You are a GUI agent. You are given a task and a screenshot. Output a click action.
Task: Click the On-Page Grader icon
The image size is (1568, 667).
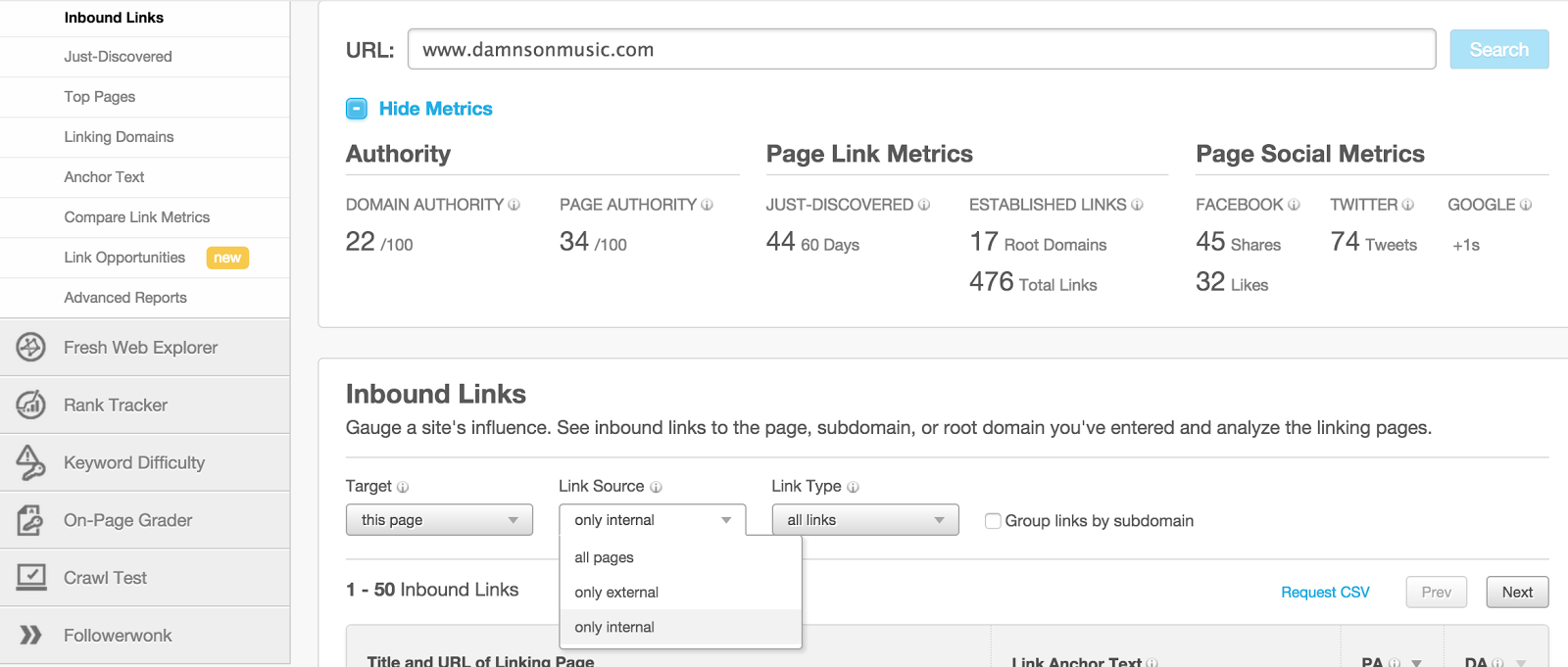(x=30, y=520)
